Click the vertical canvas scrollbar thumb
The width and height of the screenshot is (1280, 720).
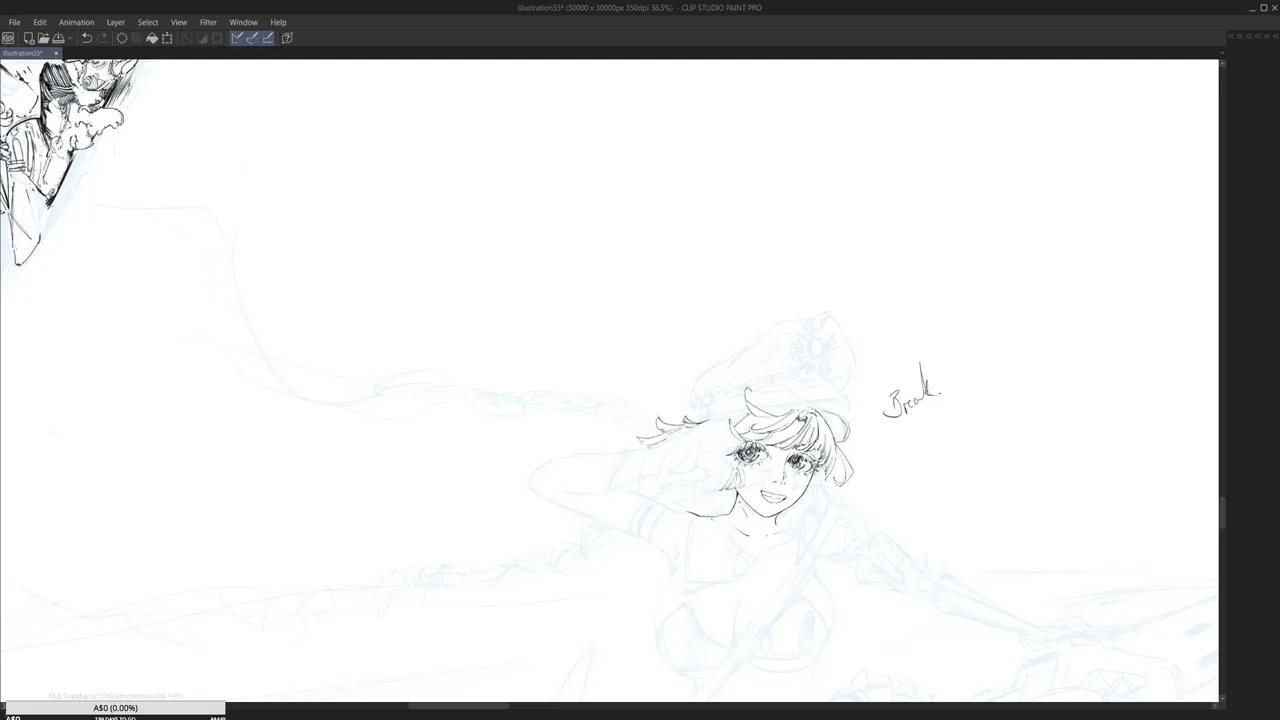click(1222, 513)
